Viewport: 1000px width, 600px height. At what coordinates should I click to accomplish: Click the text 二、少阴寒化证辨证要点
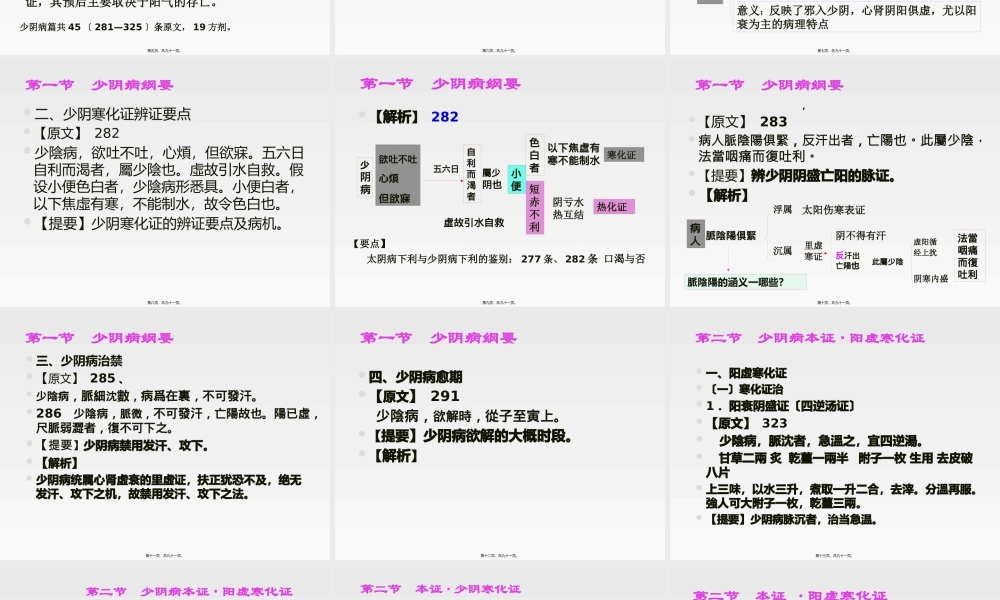click(x=112, y=114)
